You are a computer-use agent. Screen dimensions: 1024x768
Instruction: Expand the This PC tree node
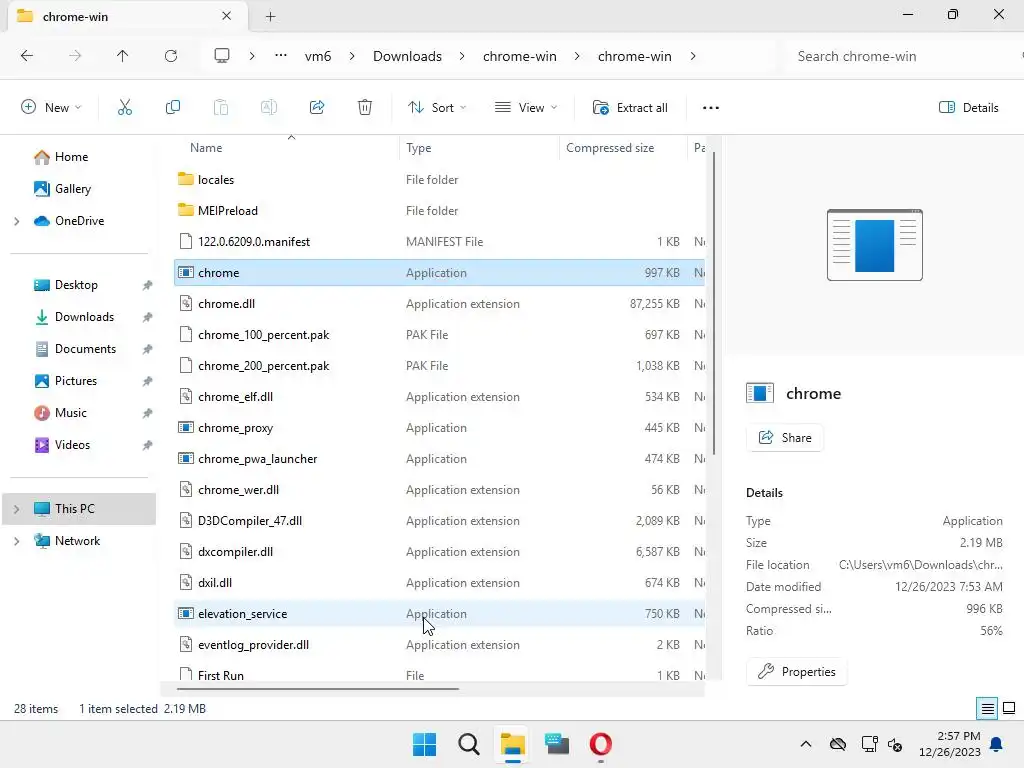tap(16, 509)
